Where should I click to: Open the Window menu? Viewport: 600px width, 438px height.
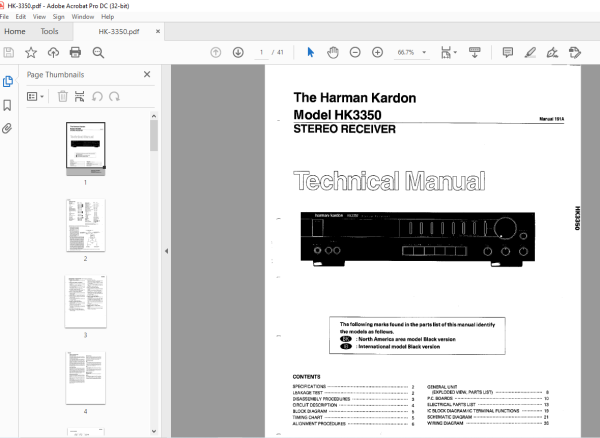pos(83,17)
